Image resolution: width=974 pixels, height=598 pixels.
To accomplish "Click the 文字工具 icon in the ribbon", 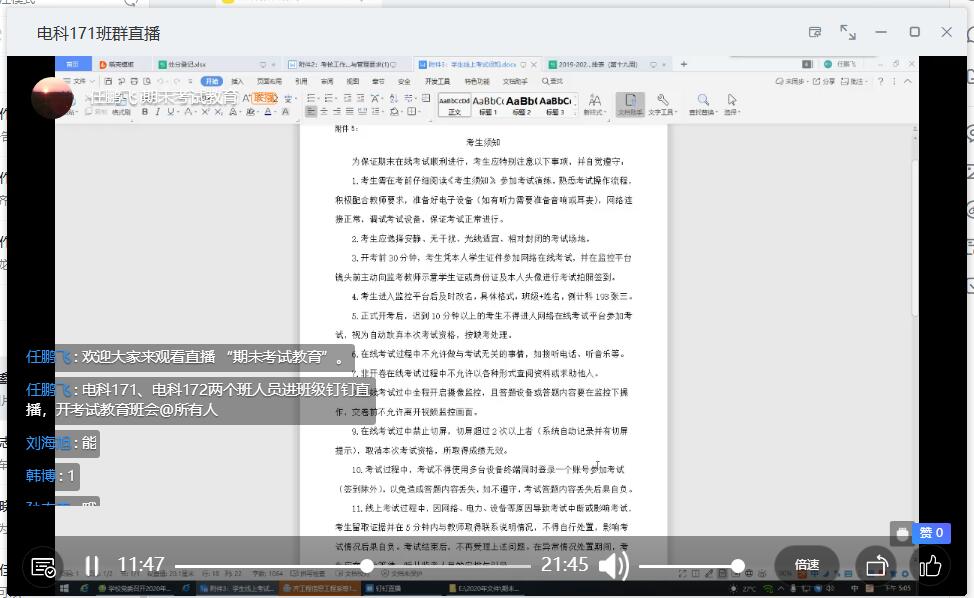I will coord(662,104).
